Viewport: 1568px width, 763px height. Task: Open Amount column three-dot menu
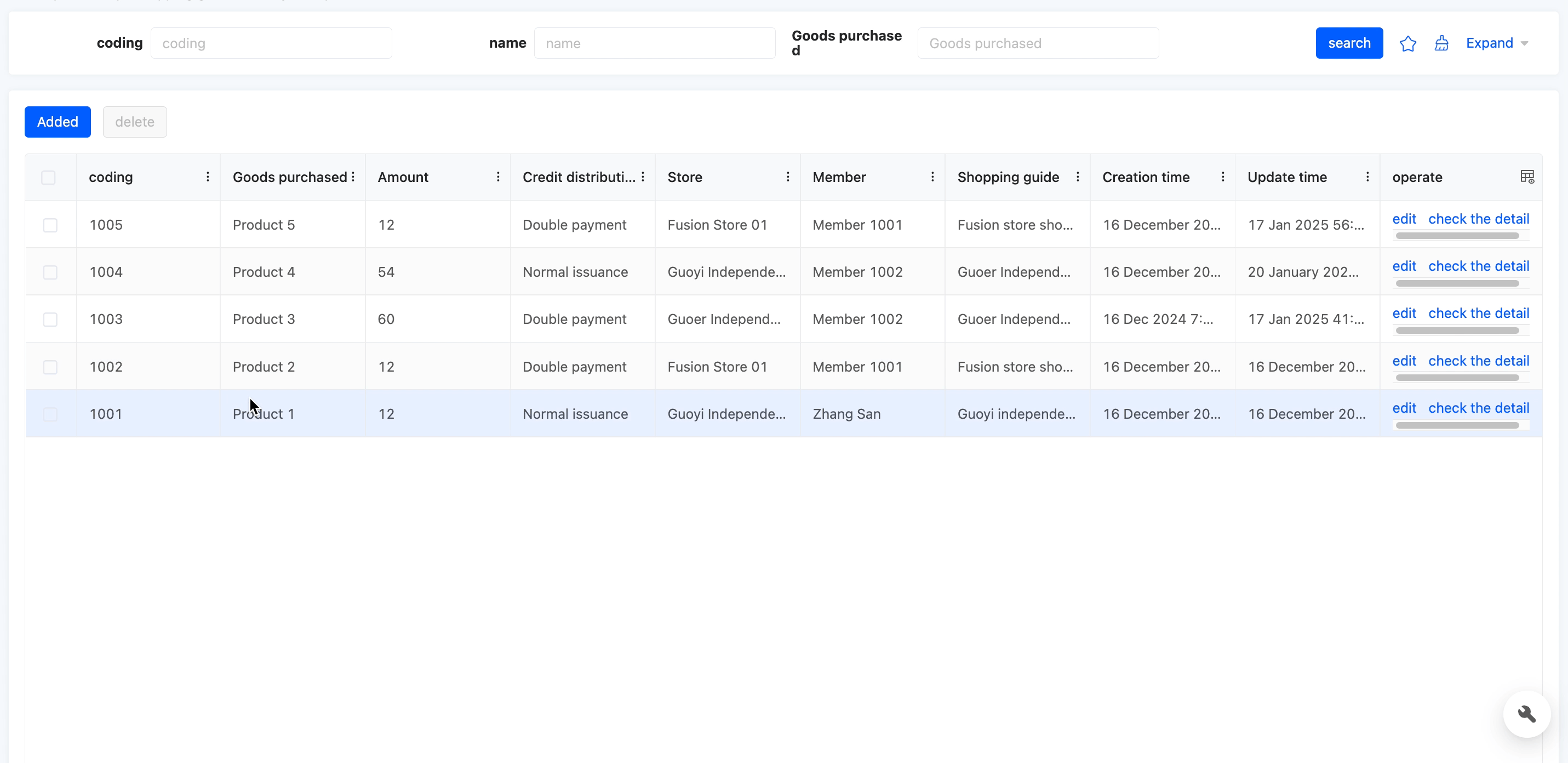tap(498, 176)
